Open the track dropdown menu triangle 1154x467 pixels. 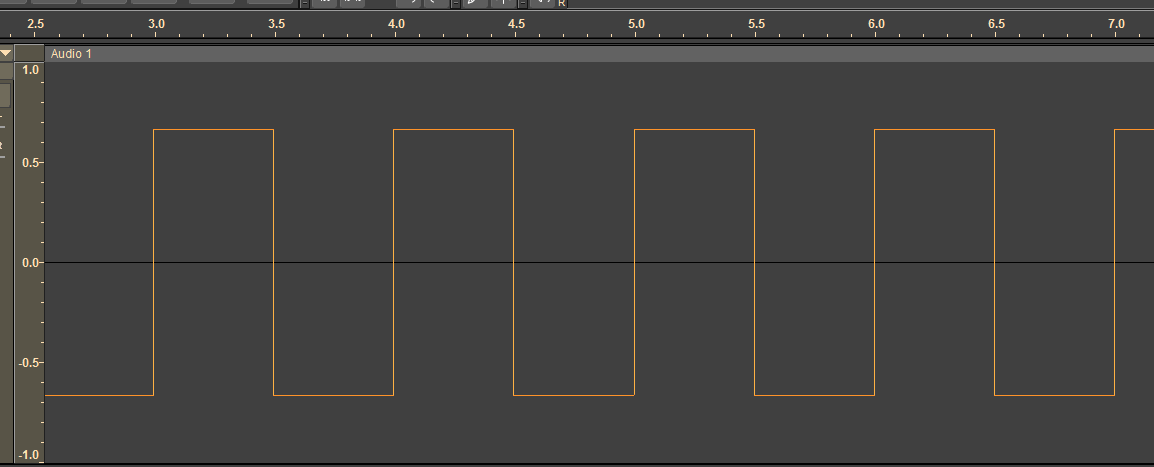coord(6,53)
